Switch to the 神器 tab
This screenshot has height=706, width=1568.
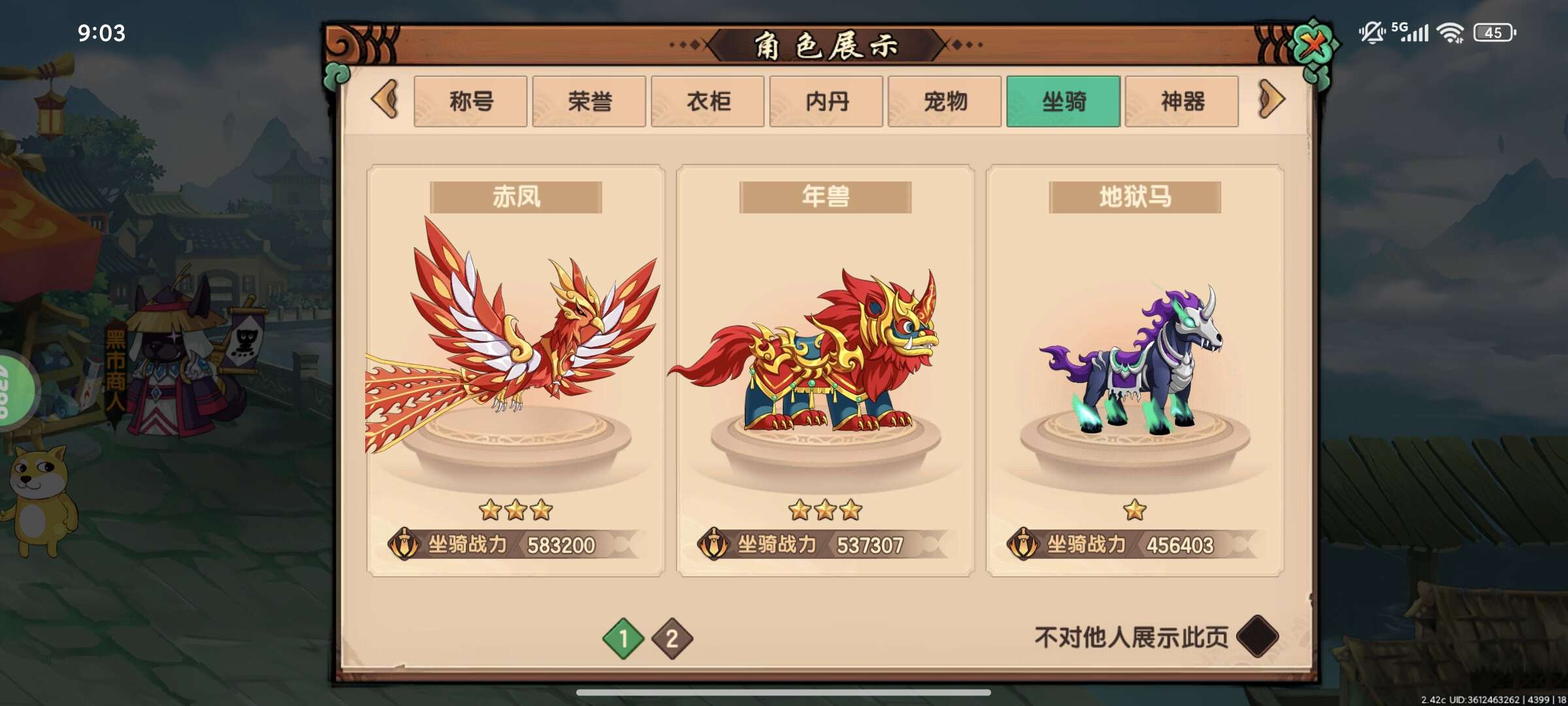pyautogui.click(x=1182, y=101)
